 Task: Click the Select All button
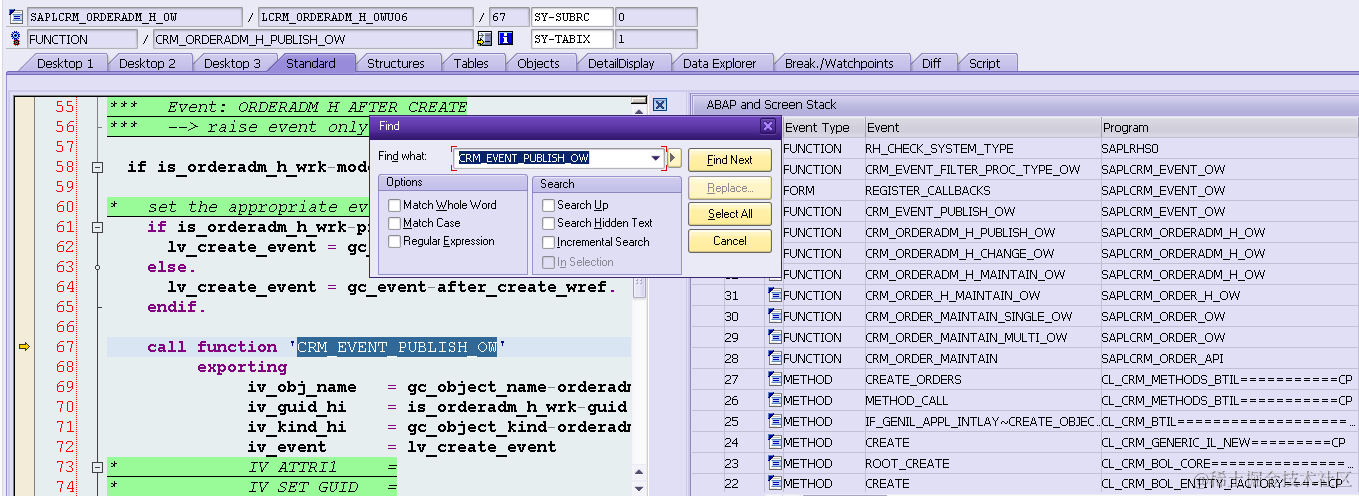click(x=730, y=214)
